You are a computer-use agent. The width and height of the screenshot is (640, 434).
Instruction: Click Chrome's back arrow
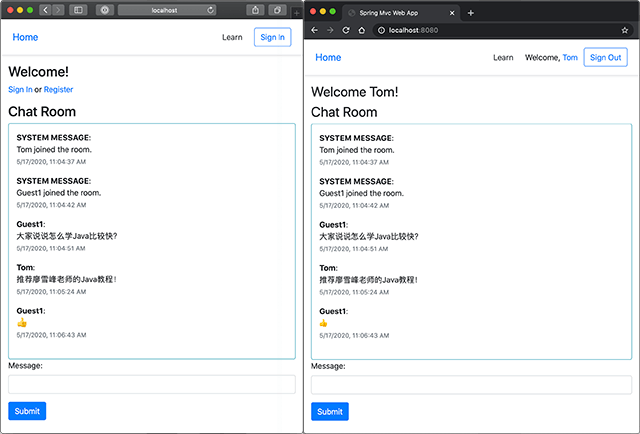click(x=315, y=30)
